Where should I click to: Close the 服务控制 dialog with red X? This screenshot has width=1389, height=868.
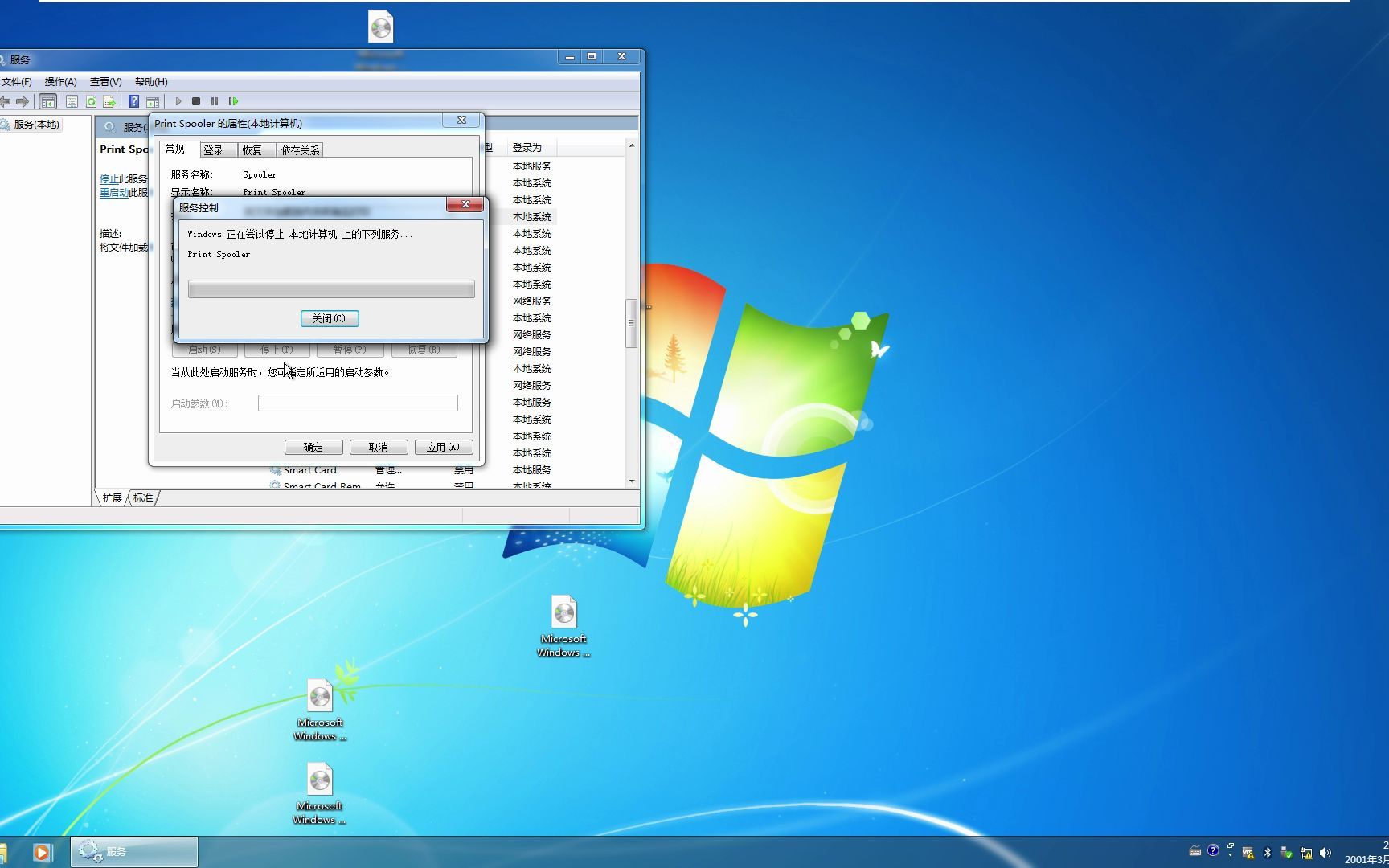(x=465, y=204)
